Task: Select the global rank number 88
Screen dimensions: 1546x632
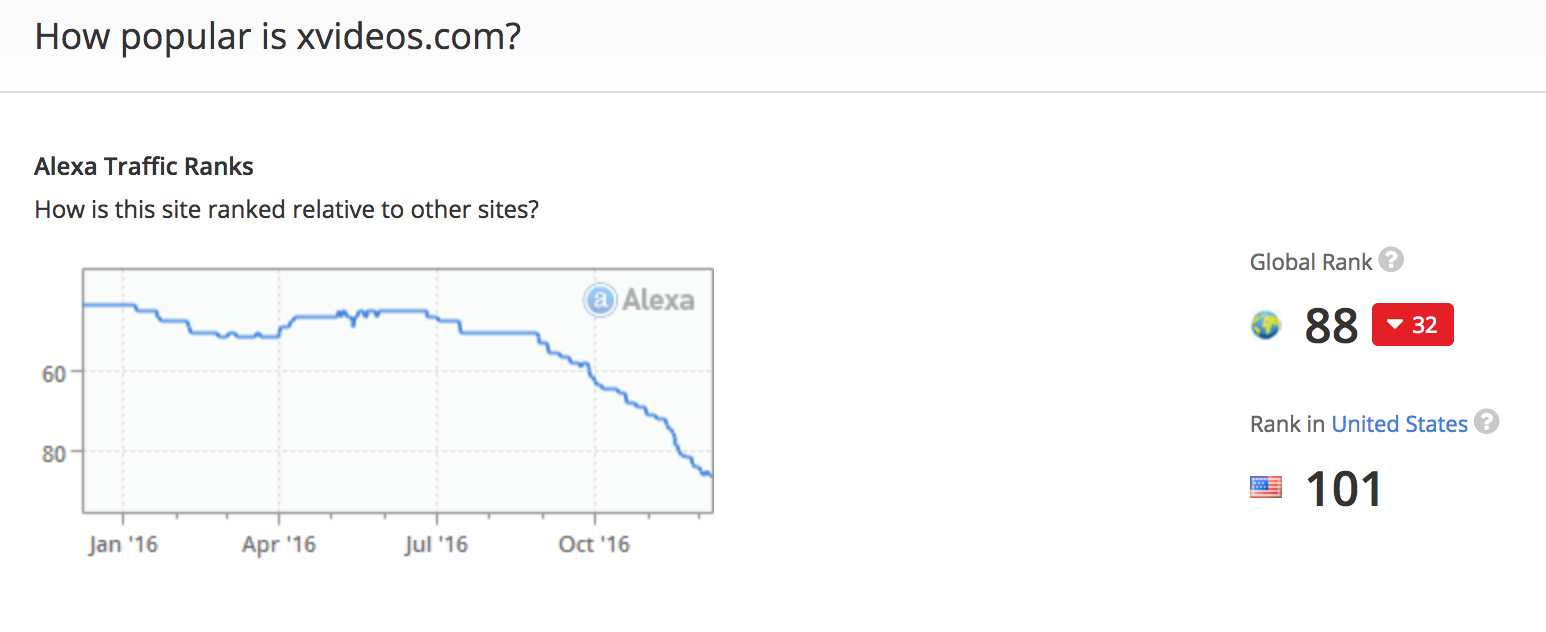Action: tap(1331, 326)
